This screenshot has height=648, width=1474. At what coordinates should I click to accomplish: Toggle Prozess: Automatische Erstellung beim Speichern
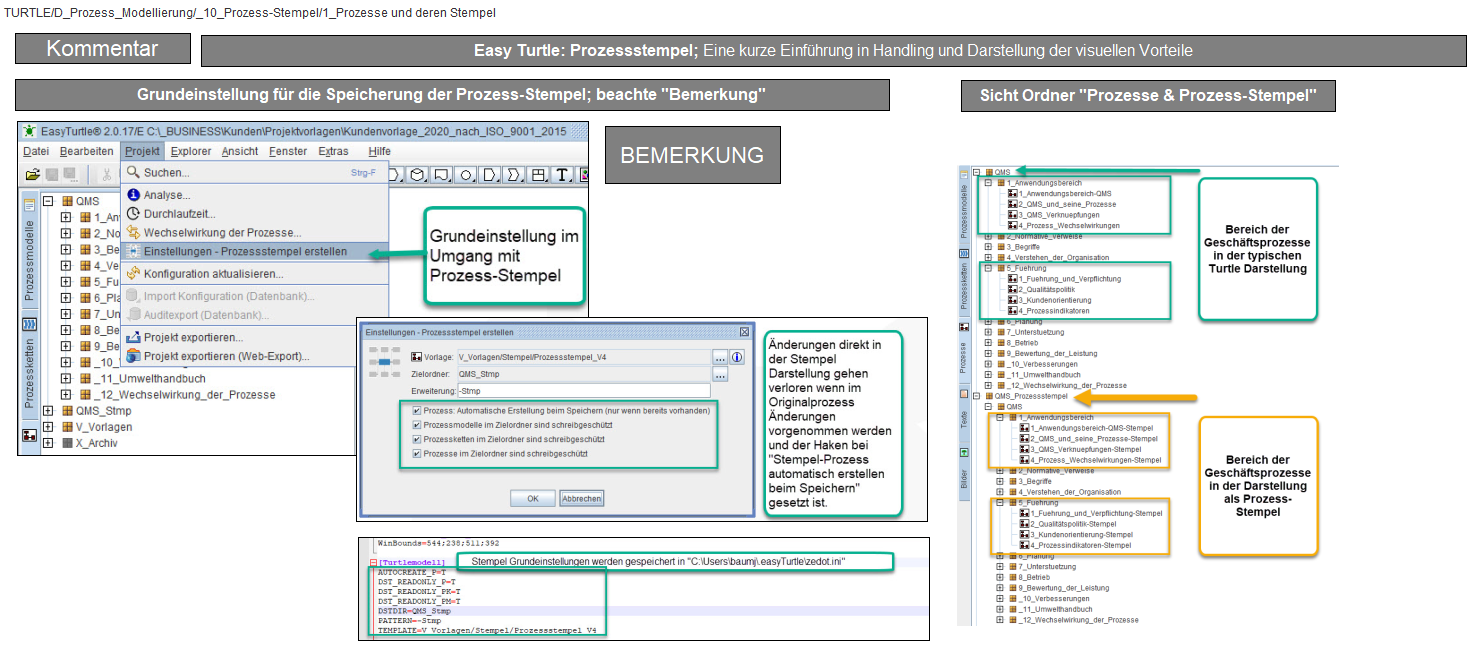point(417,411)
